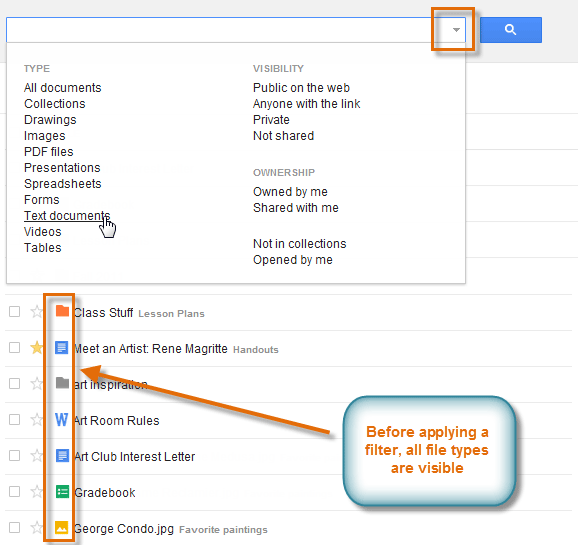
Task: Tick the checkbox for Gradebook
Action: [x=14, y=492]
